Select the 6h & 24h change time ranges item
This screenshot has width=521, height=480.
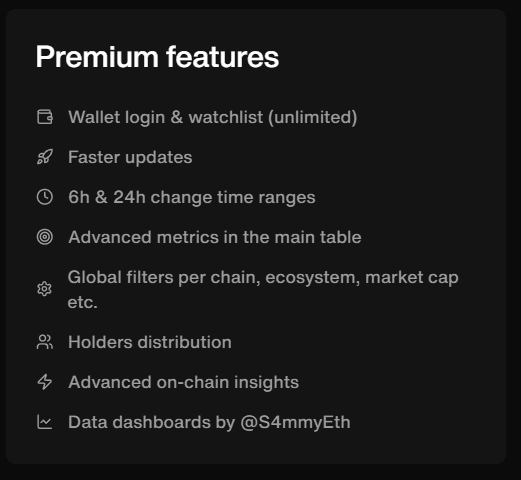(x=192, y=197)
